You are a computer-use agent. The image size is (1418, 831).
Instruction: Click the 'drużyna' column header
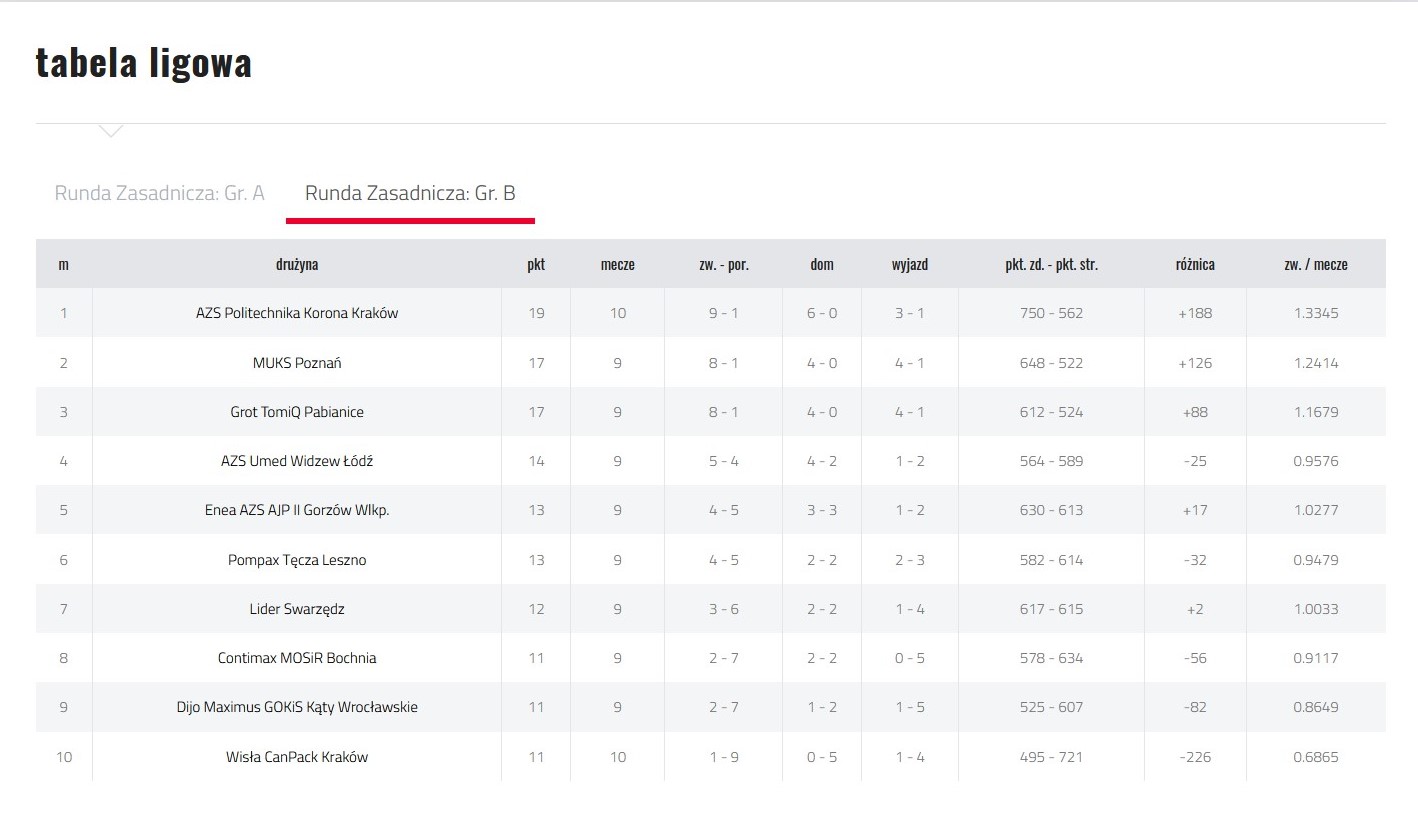(x=297, y=264)
